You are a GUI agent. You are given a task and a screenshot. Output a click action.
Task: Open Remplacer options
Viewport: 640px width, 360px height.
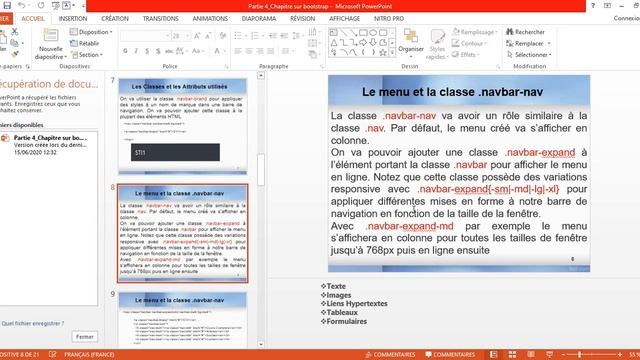point(529,43)
